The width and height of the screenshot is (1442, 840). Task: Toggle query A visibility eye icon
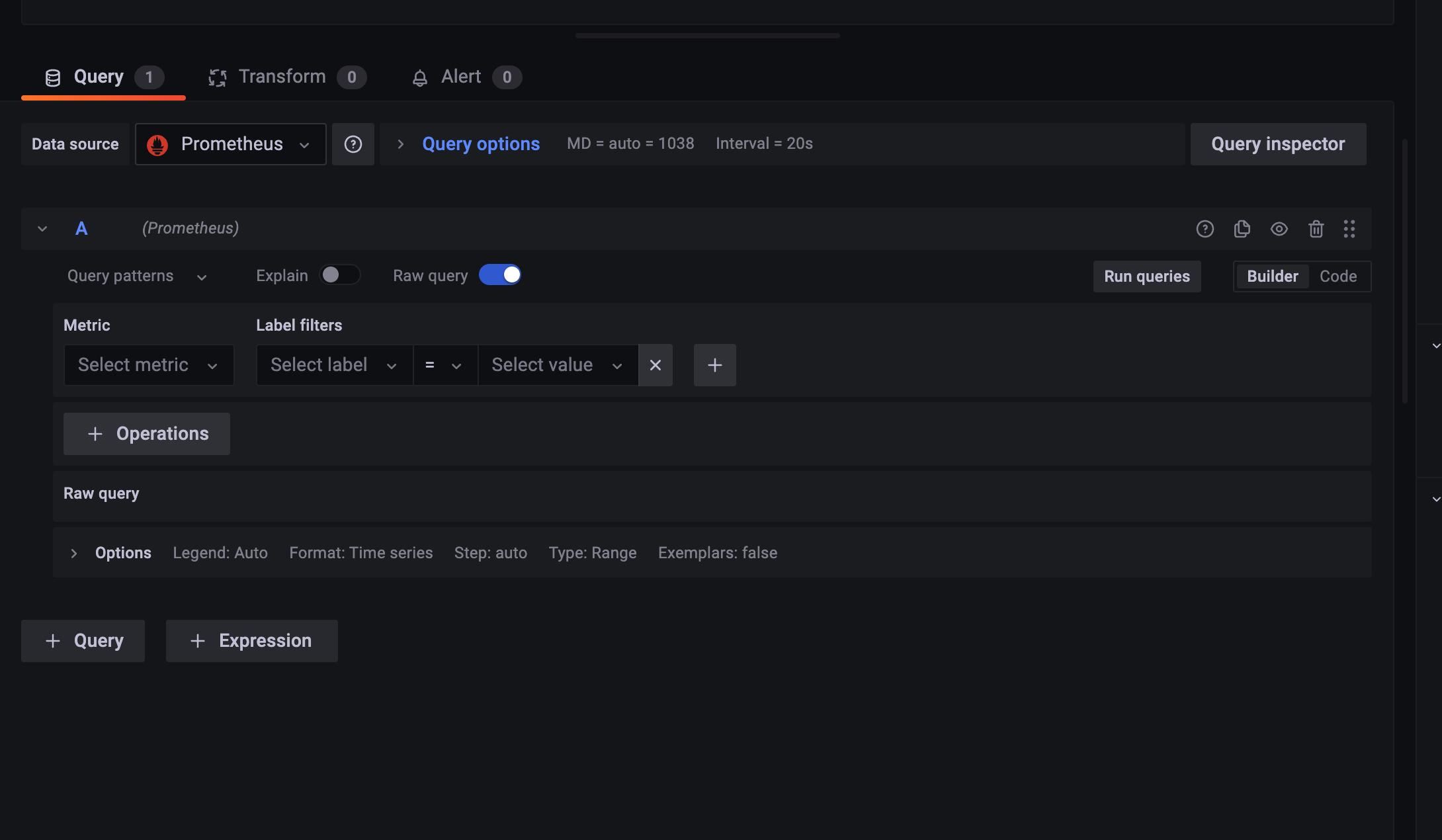coord(1279,229)
